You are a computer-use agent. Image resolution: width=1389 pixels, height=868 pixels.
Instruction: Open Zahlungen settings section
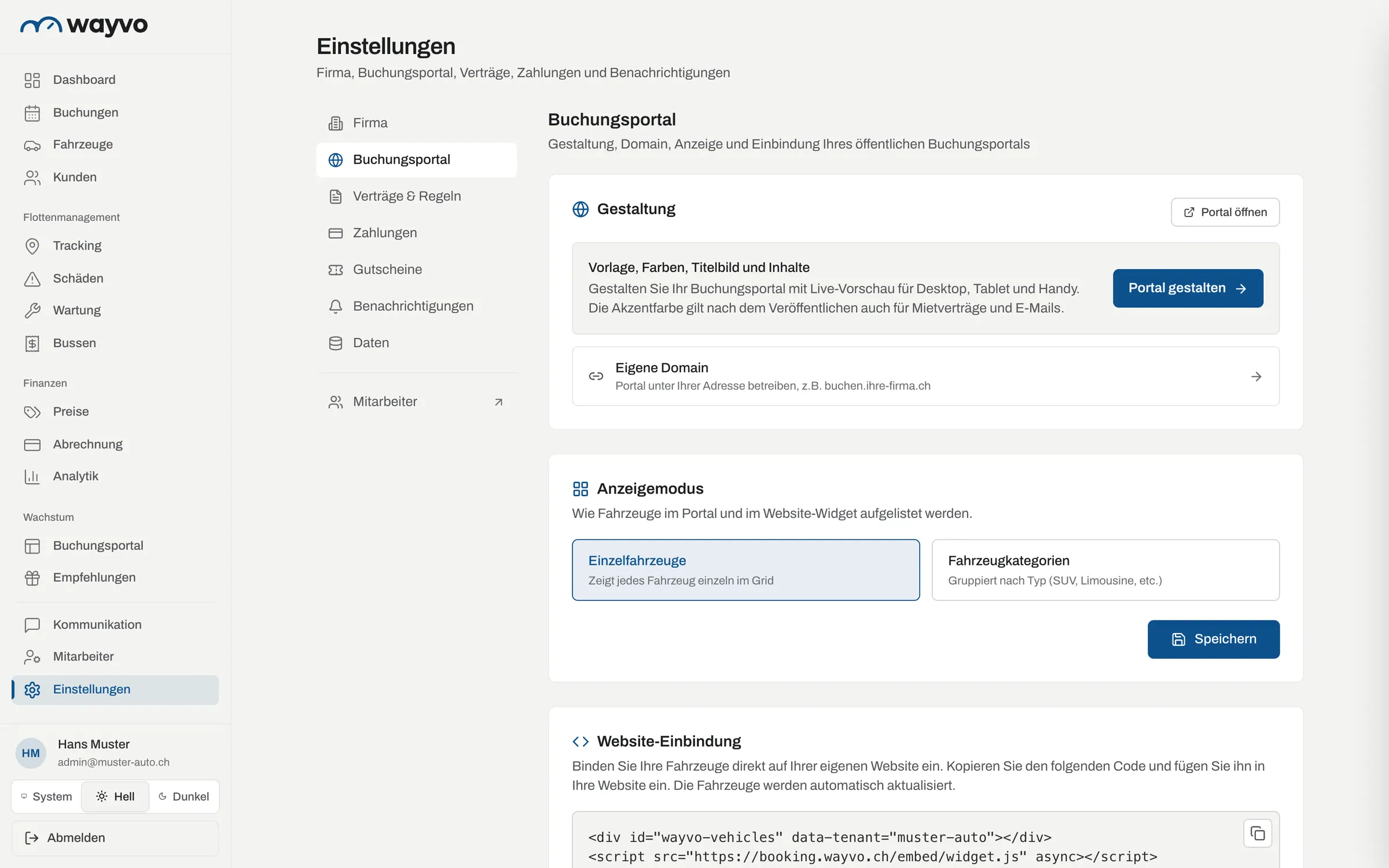tap(416, 233)
